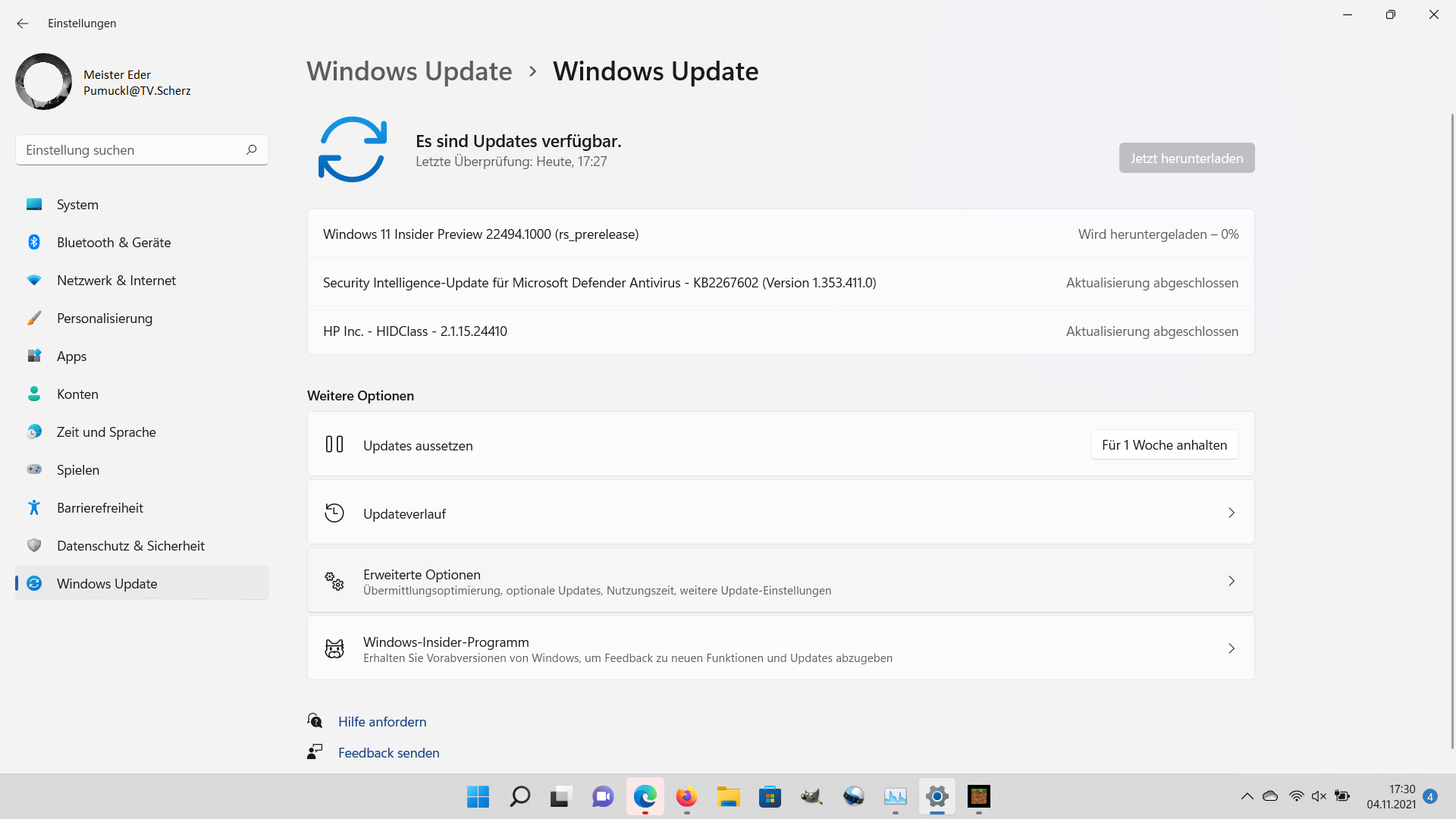Viewport: 1456px width, 819px height.
Task: Expand Updateverlauf with its chevron
Action: pos(1231,513)
